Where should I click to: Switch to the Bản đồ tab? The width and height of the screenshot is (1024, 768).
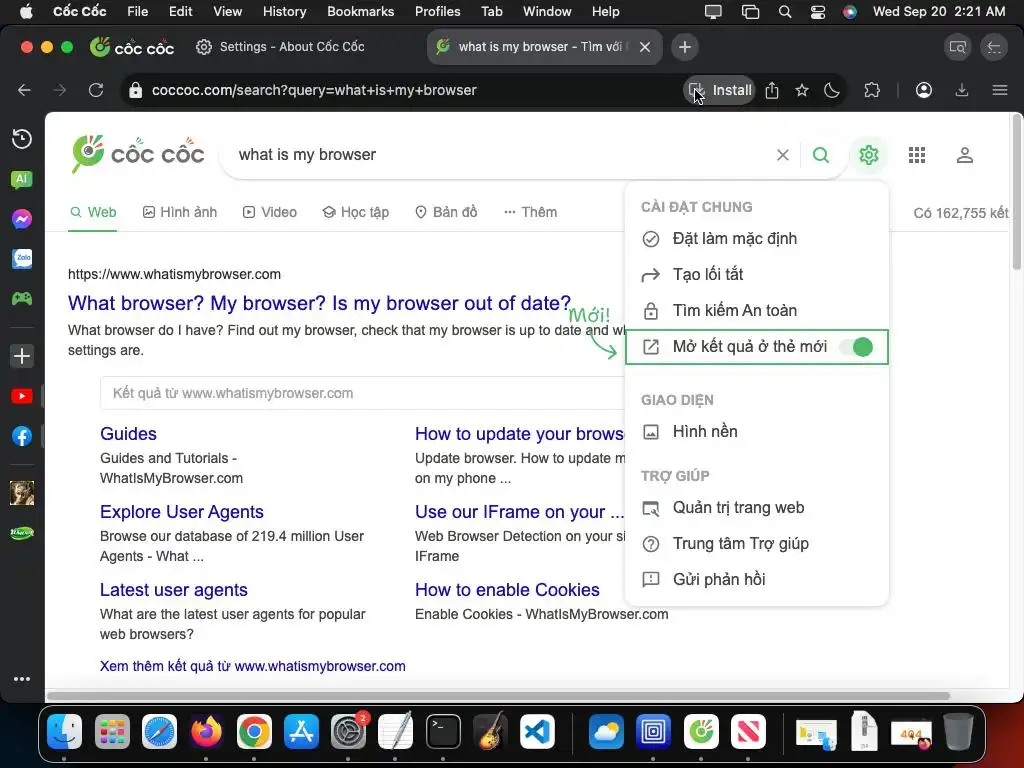pos(446,212)
